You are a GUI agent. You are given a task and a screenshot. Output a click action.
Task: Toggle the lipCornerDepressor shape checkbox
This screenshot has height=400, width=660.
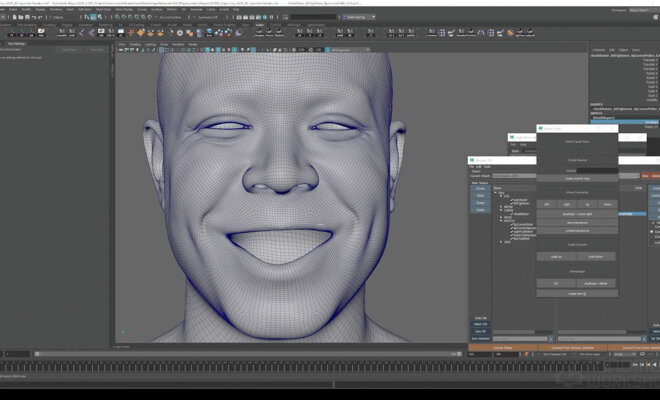click(x=511, y=228)
